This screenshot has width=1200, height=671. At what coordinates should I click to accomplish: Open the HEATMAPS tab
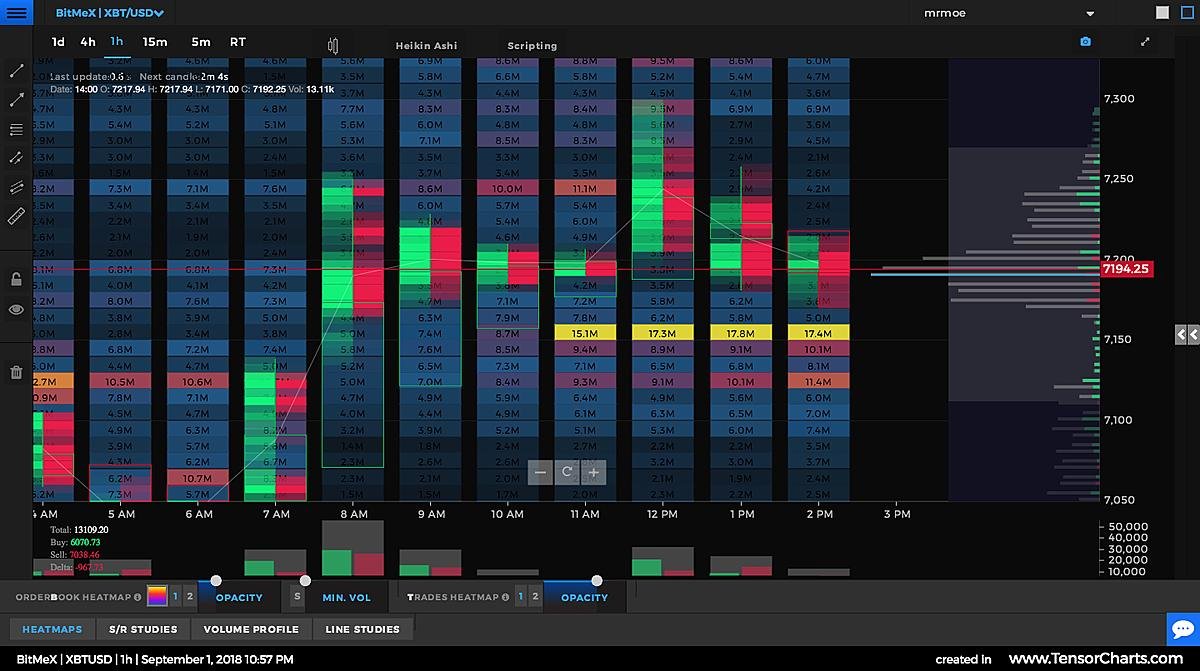[x=53, y=629]
